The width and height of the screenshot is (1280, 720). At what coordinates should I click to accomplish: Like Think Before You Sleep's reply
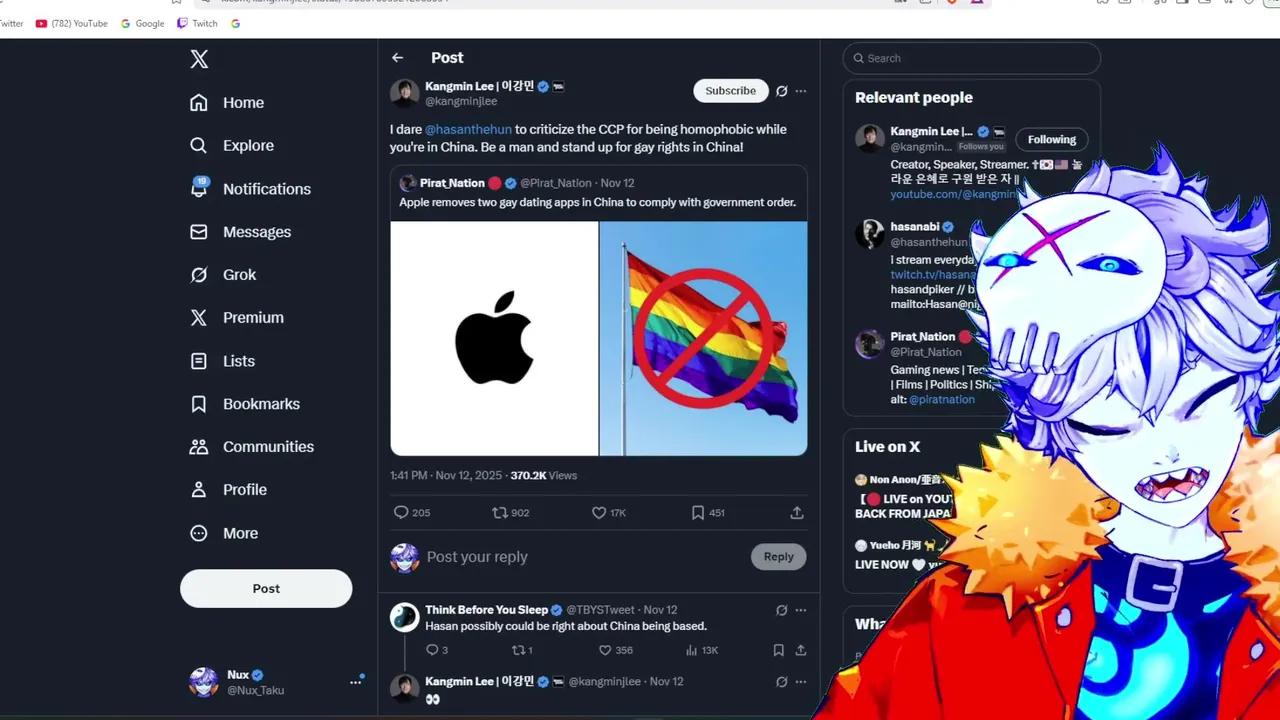605,650
